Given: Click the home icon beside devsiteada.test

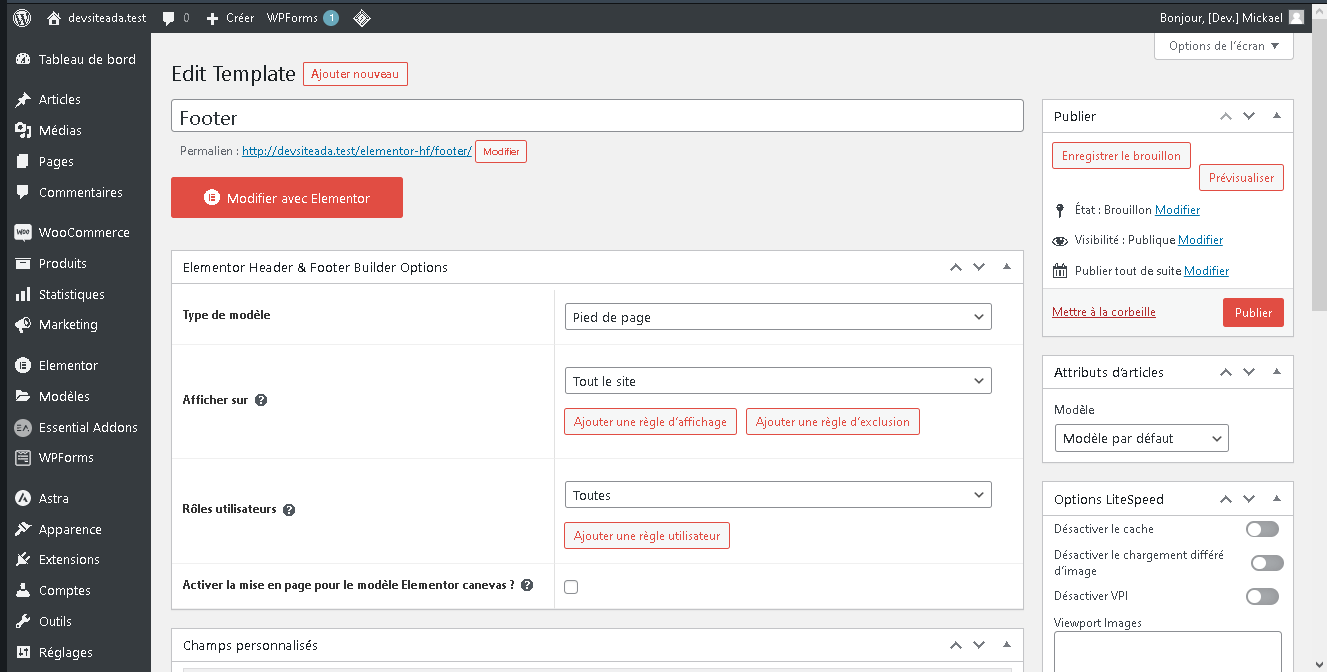Looking at the screenshot, I should (x=54, y=18).
